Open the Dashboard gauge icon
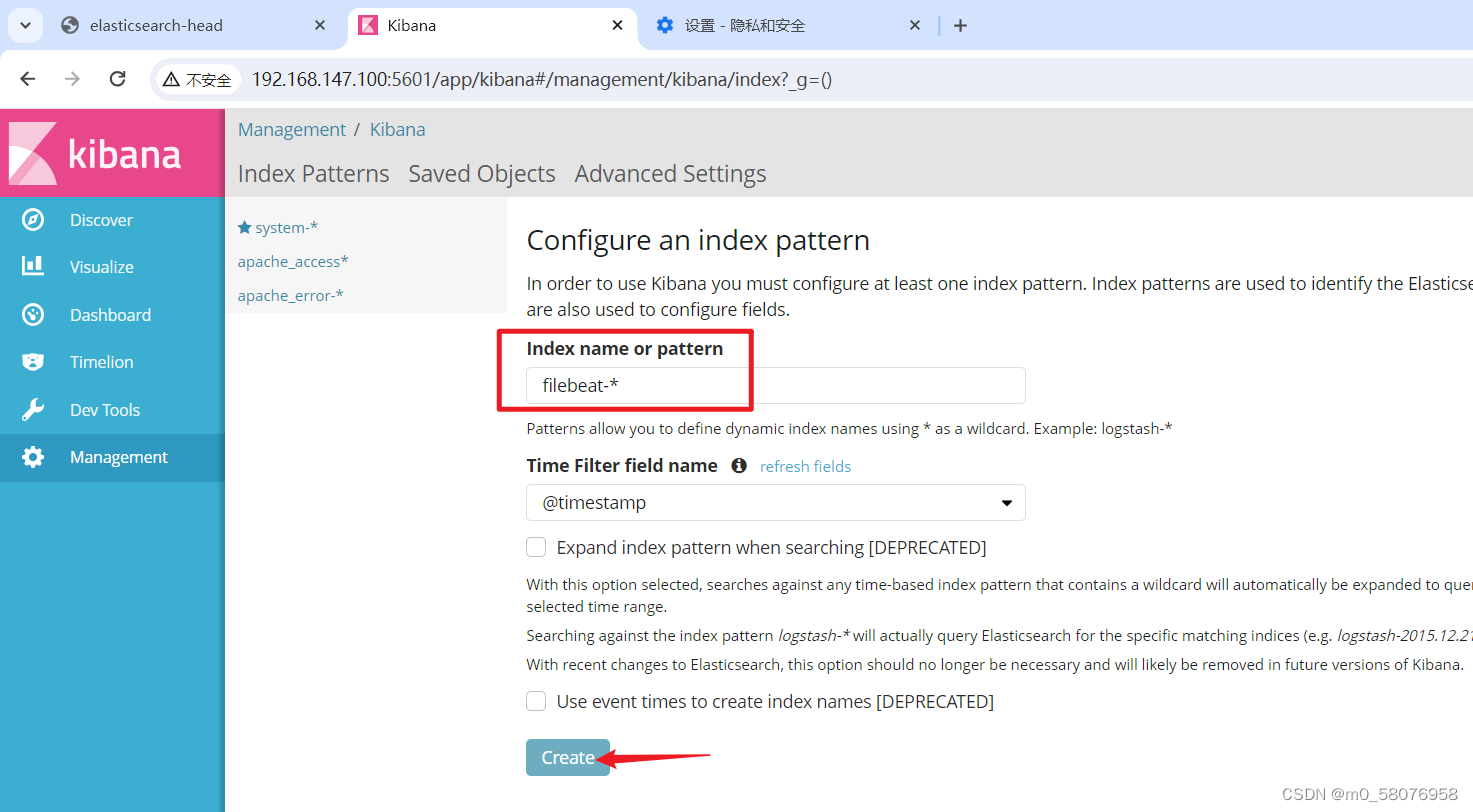The image size is (1473, 812). pyautogui.click(x=33, y=315)
